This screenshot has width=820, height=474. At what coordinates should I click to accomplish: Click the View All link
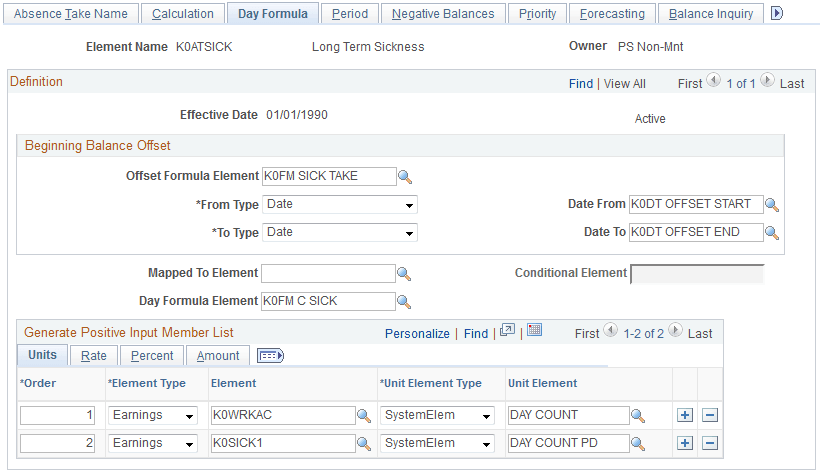(x=625, y=84)
